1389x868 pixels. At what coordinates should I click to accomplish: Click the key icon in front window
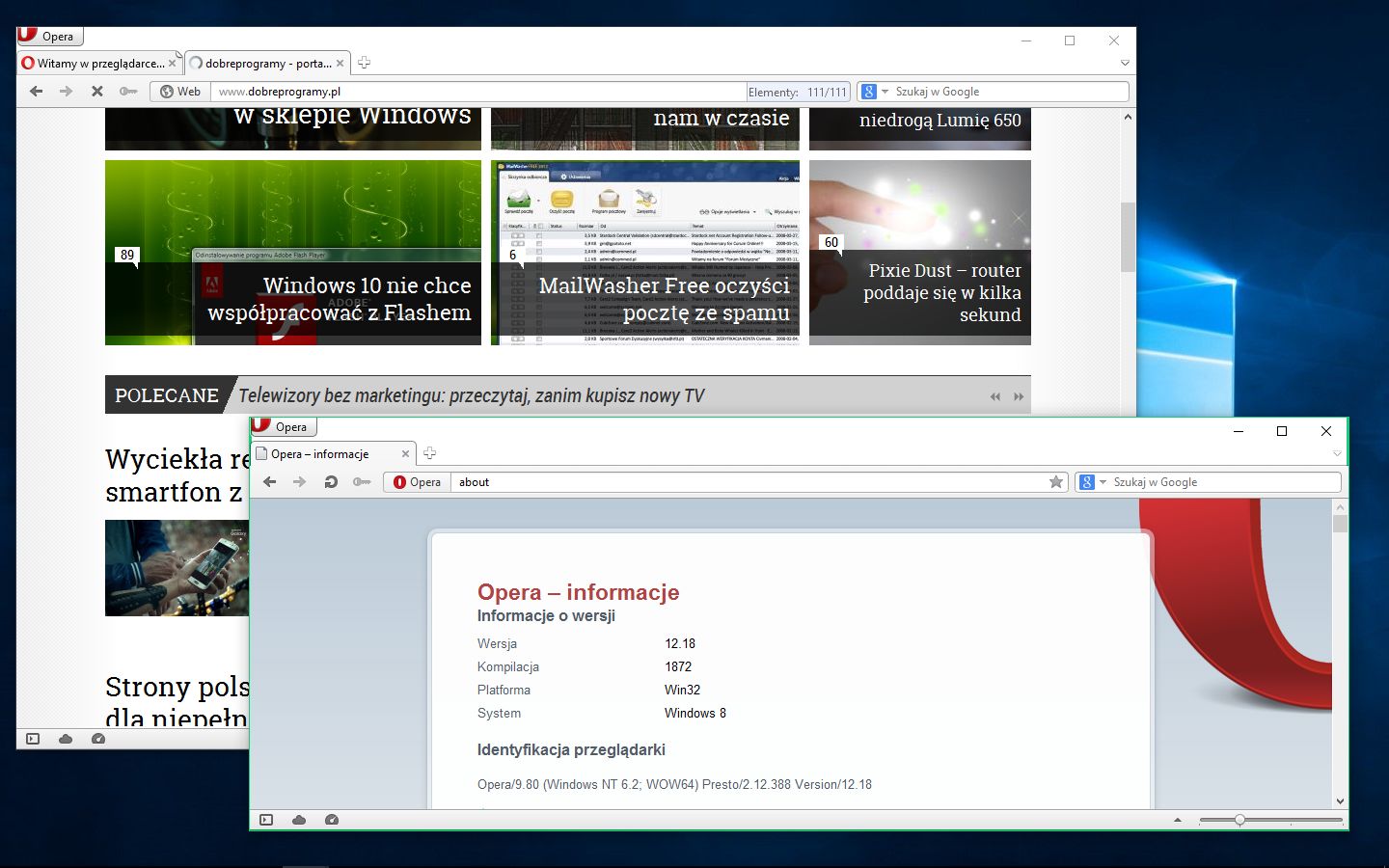(x=362, y=482)
